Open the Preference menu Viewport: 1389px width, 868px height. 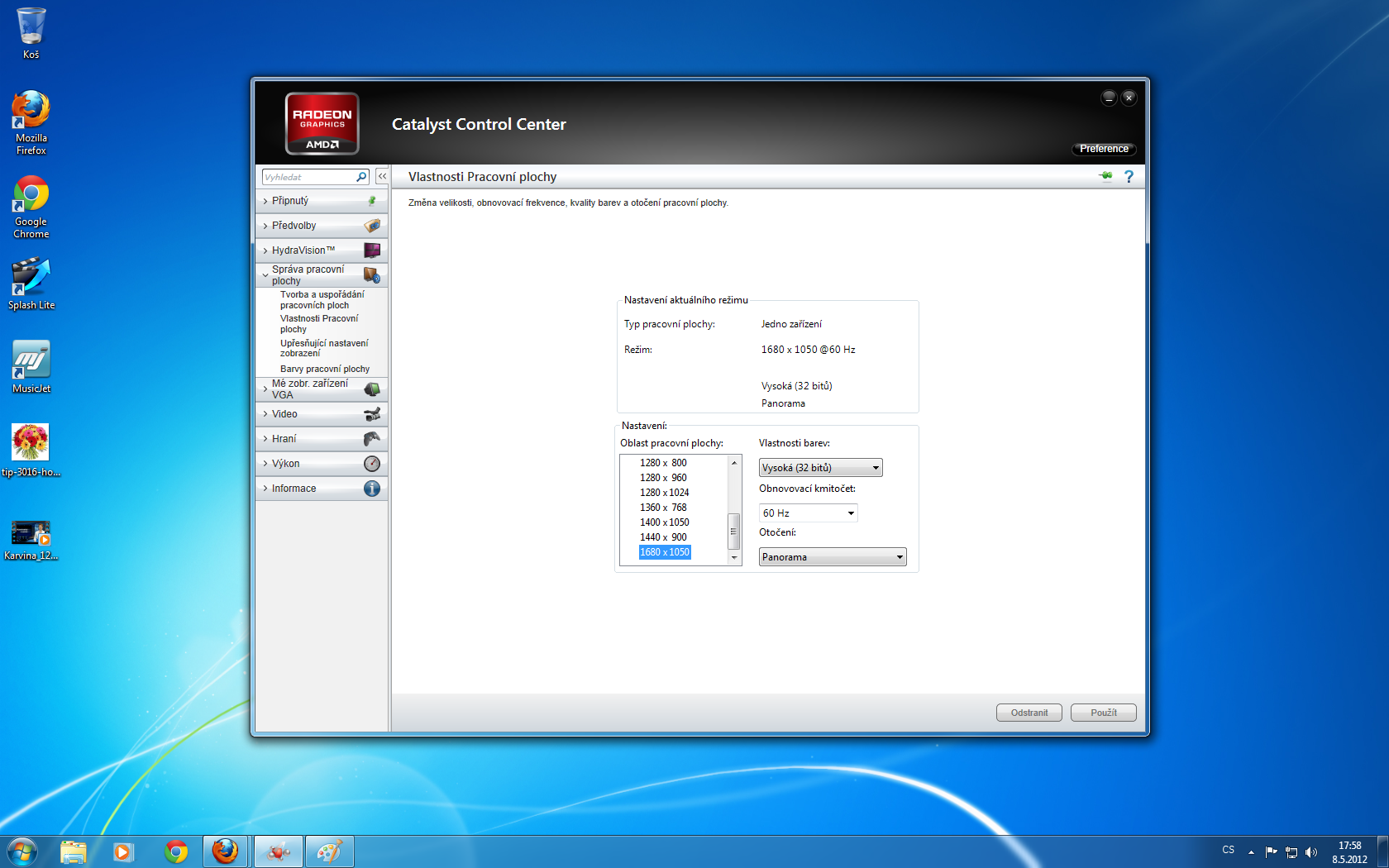[1104, 149]
